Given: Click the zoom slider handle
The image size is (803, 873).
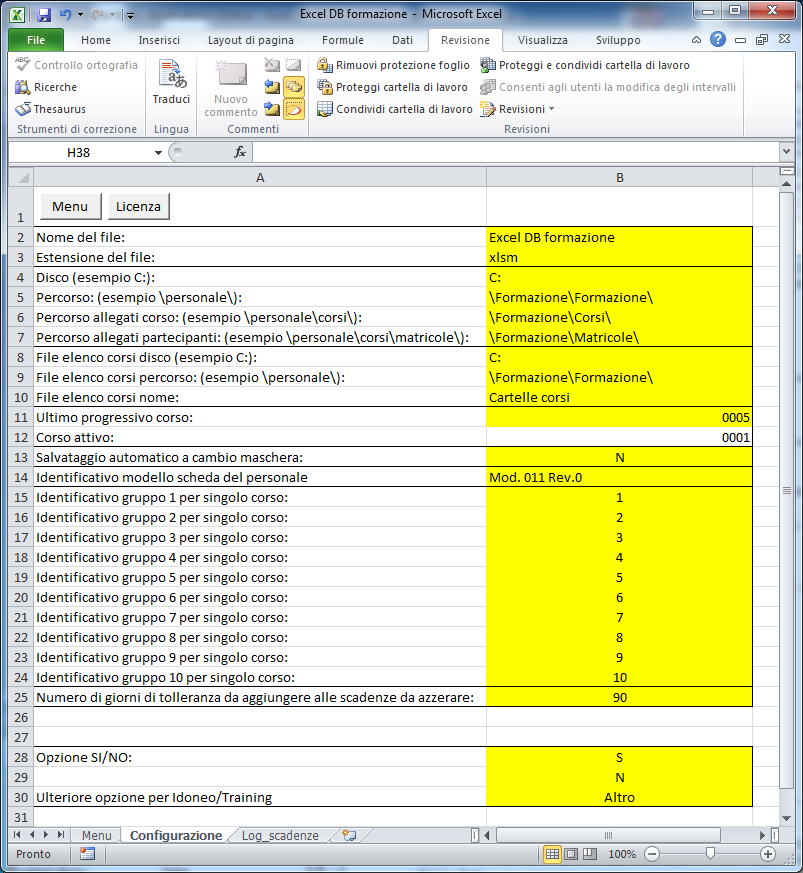Looking at the screenshot, I should pyautogui.click(x=709, y=855).
